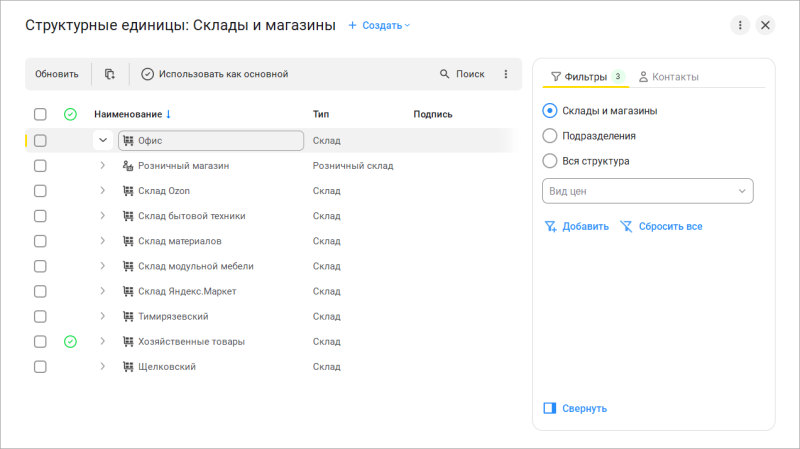Choose the Вся структура radio option
The height and width of the screenshot is (449, 800).
pos(549,160)
